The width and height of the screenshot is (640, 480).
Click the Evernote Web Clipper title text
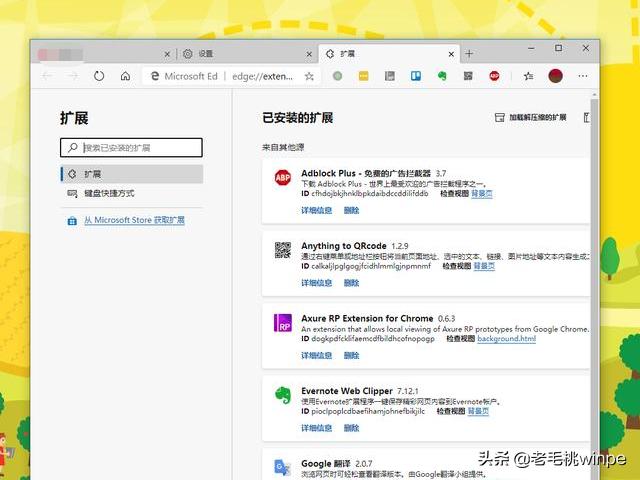pos(347,391)
